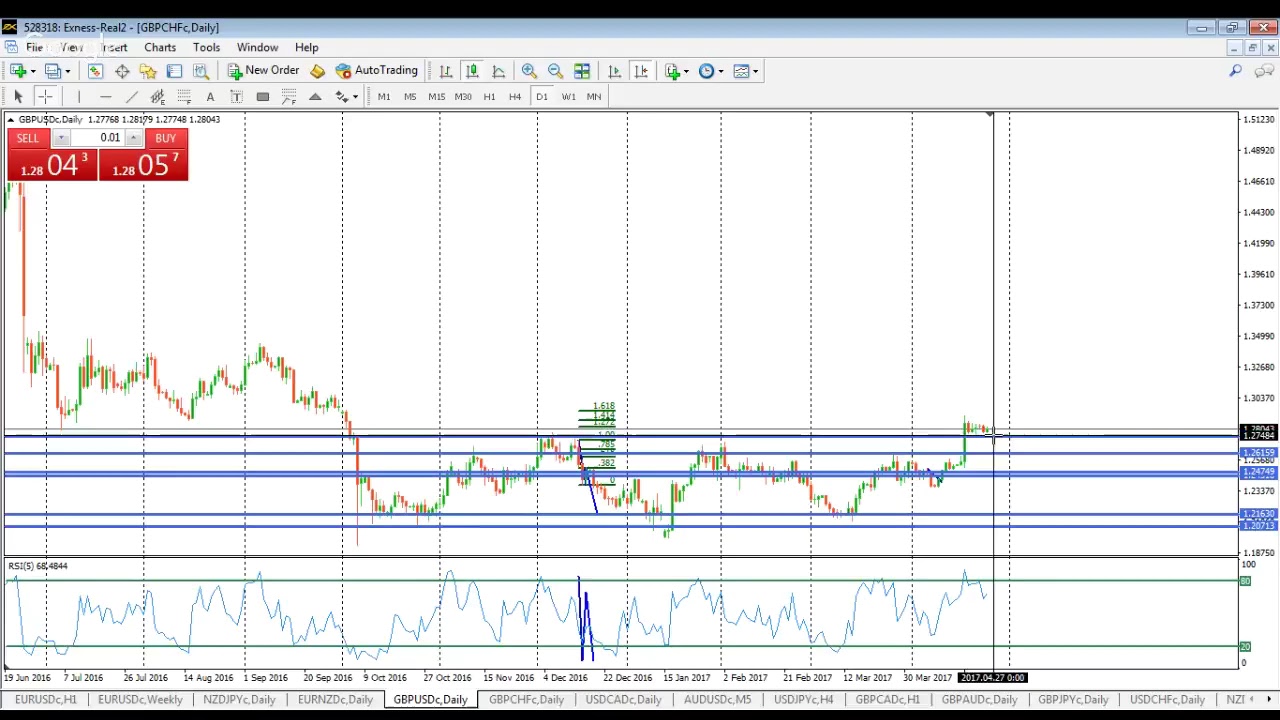Select the trendline tool
The image size is (1280, 720).
coord(131,97)
